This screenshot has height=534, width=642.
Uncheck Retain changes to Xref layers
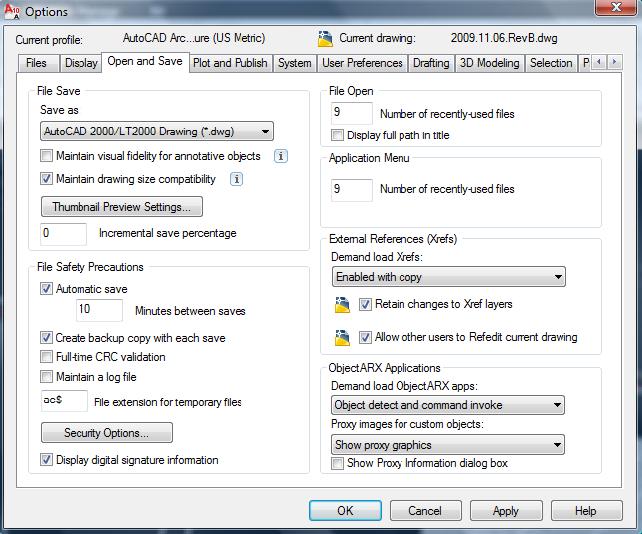pyautogui.click(x=365, y=304)
